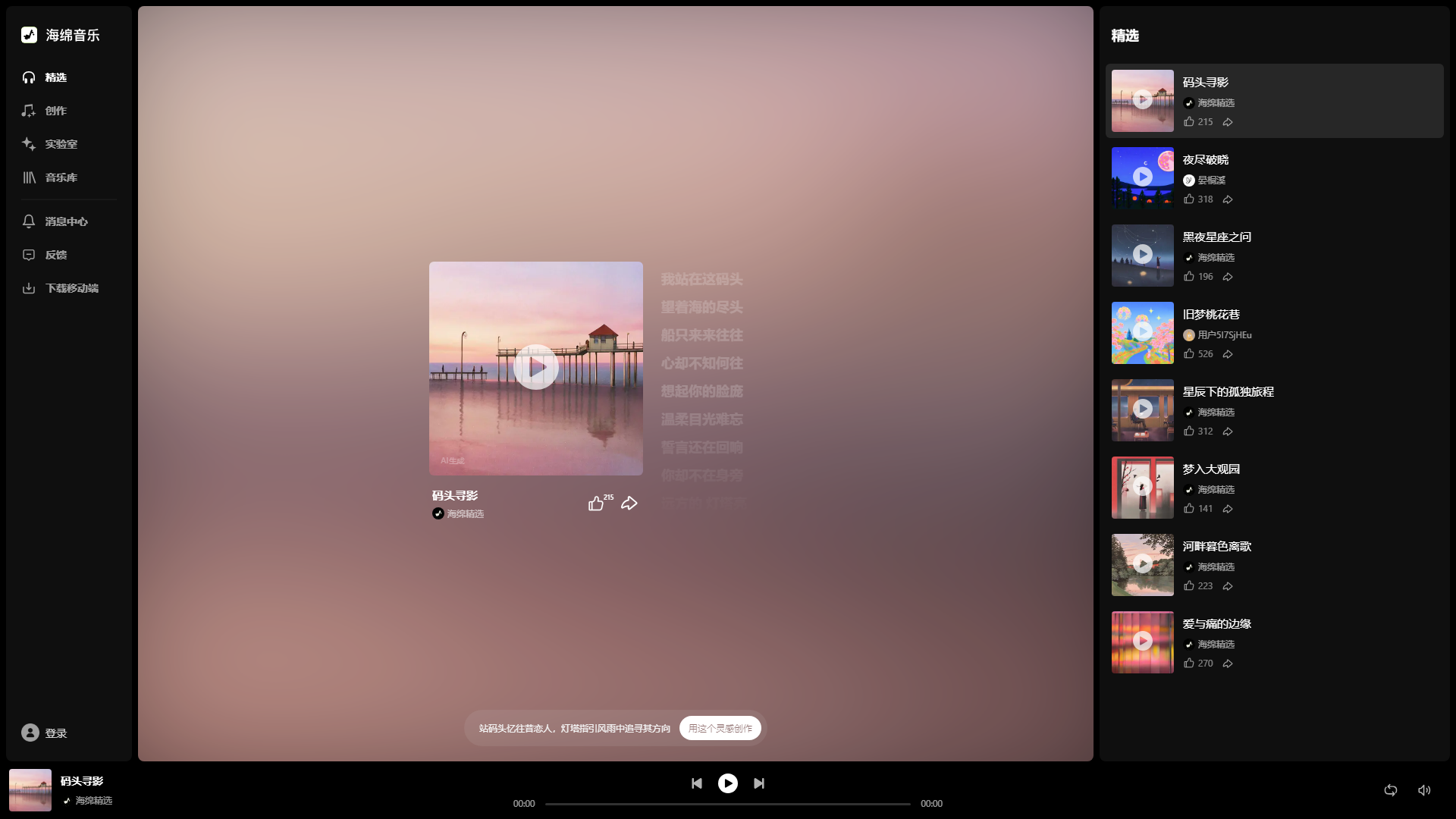
Task: Go to 实验室 in the sidebar
Action: 60,144
